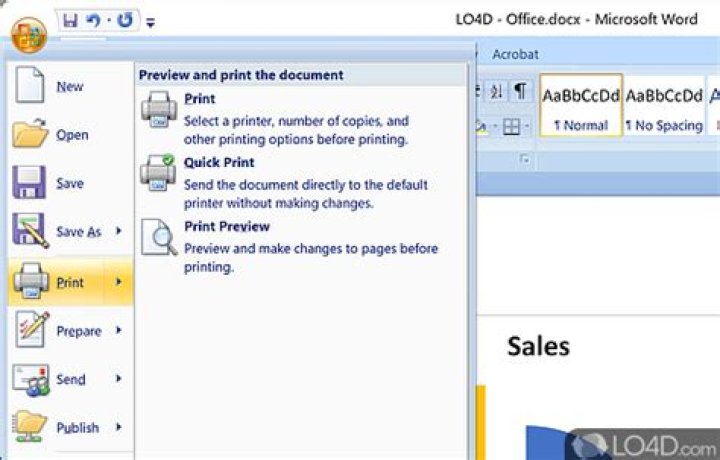Open Customize Quick Access Toolbar dropdown
Image resolution: width=720 pixels, height=460 pixels.
coord(151,22)
